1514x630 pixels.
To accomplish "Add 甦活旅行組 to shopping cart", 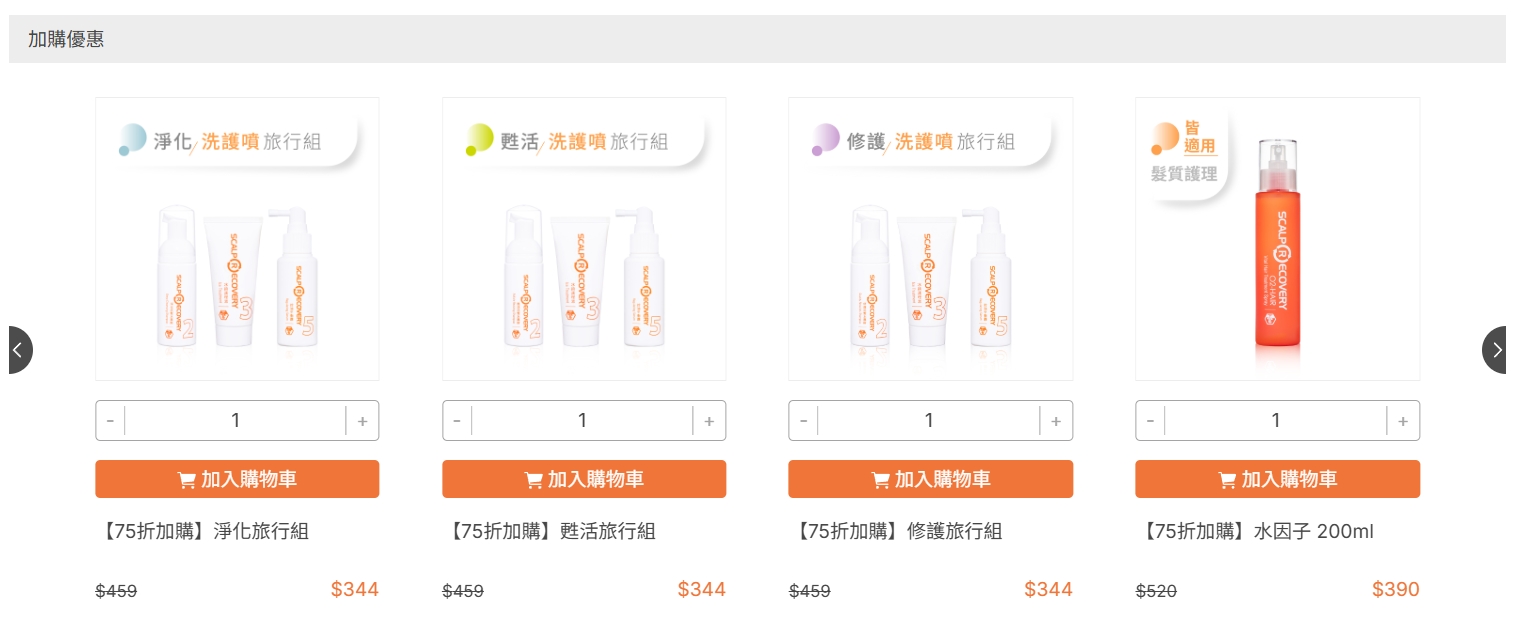I will click(584, 479).
